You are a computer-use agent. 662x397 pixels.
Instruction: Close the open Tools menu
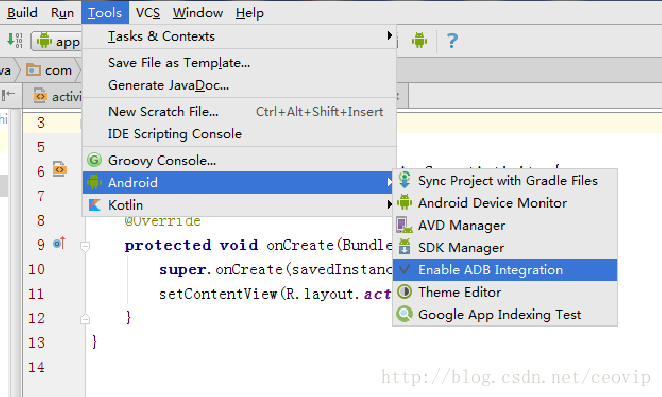pyautogui.click(x=105, y=13)
